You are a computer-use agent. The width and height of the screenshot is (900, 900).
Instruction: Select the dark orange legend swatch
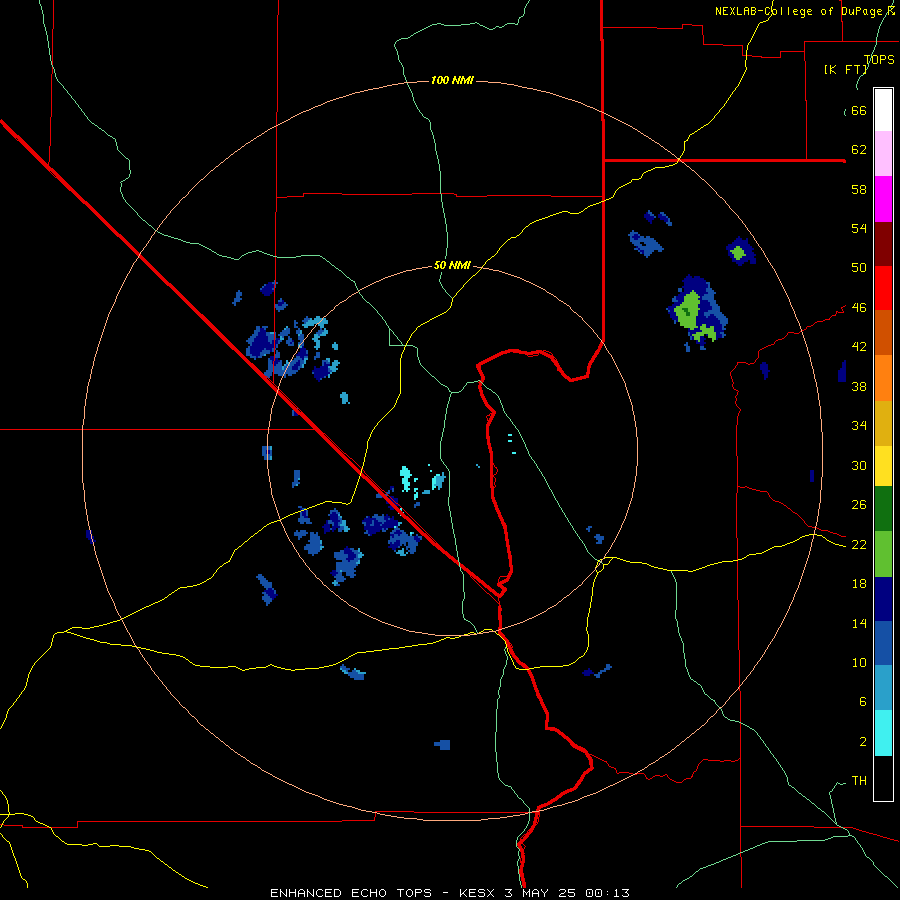(x=883, y=332)
